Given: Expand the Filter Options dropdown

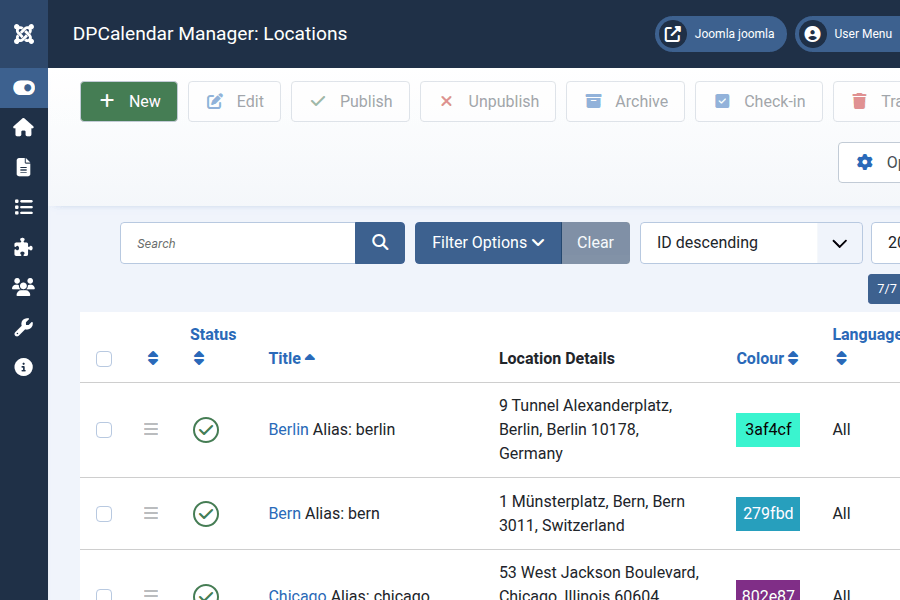Looking at the screenshot, I should [x=488, y=243].
